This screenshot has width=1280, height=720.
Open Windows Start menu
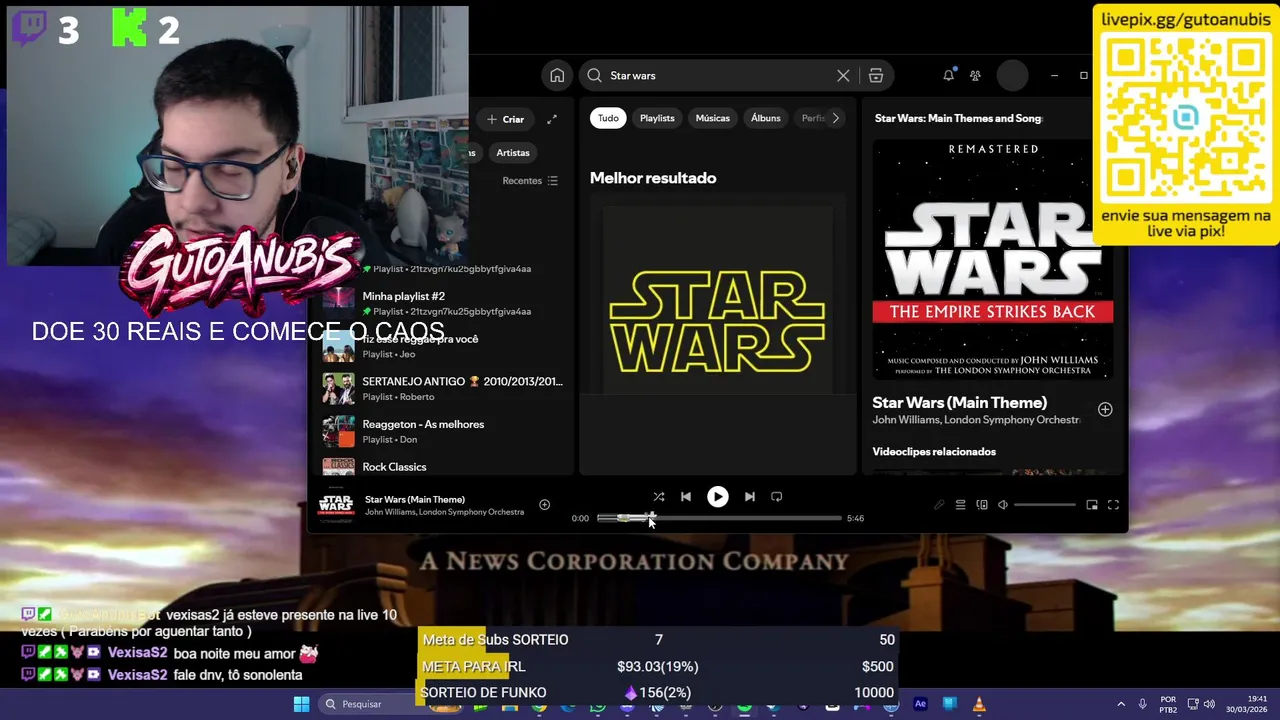[301, 704]
